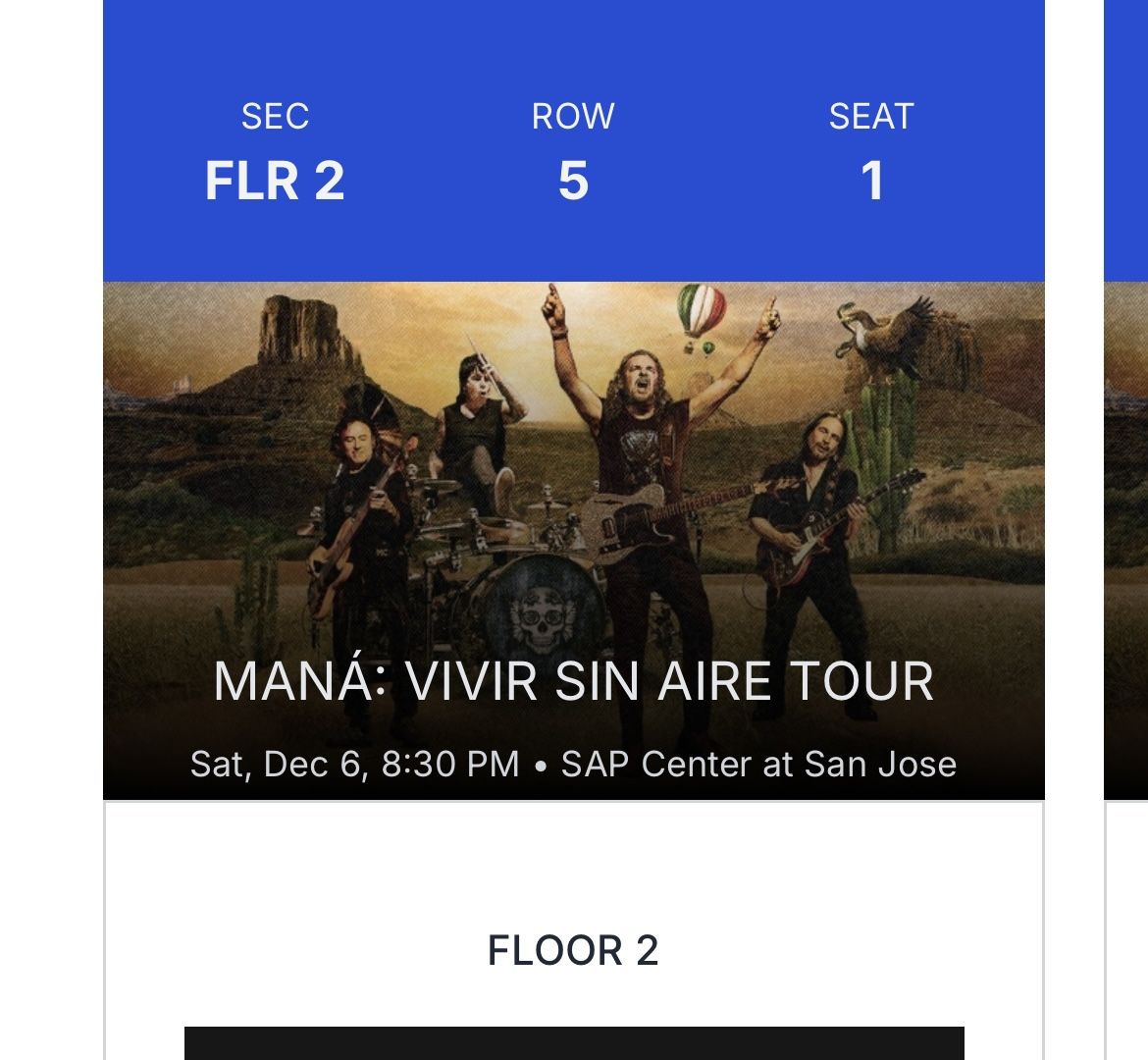This screenshot has height=1060, width=1148.
Task: Open the MANÁ: VIVIR SIN AIRE TOUR title
Action: [x=574, y=679]
